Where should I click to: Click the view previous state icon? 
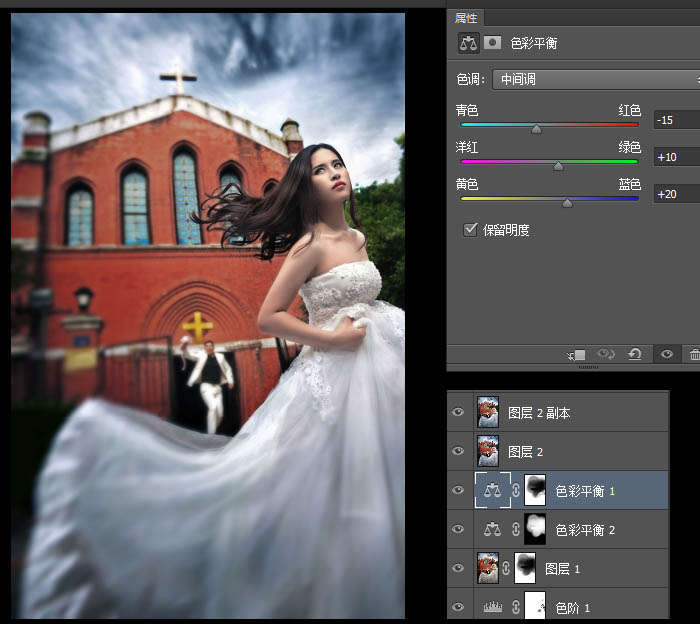tap(606, 355)
